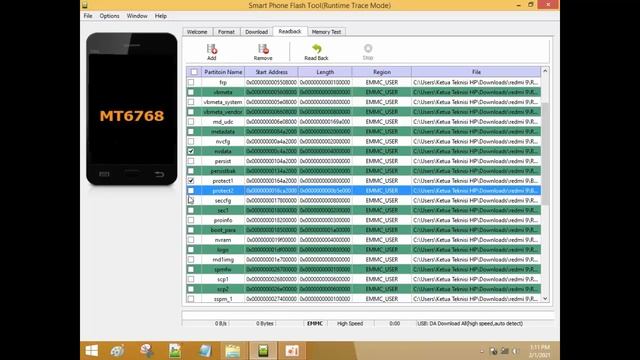
Task: Click the greyed Stop icon
Action: (x=368, y=49)
